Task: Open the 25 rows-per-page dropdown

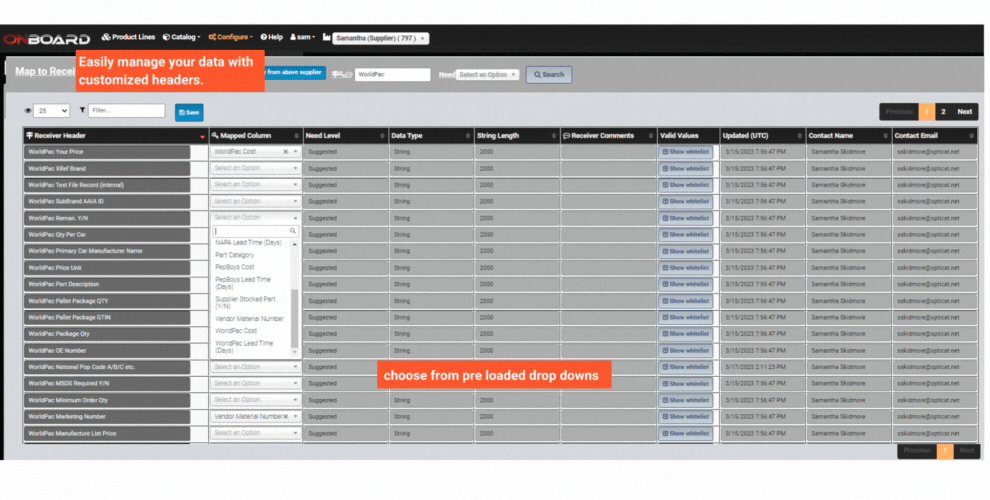Action: [x=51, y=111]
